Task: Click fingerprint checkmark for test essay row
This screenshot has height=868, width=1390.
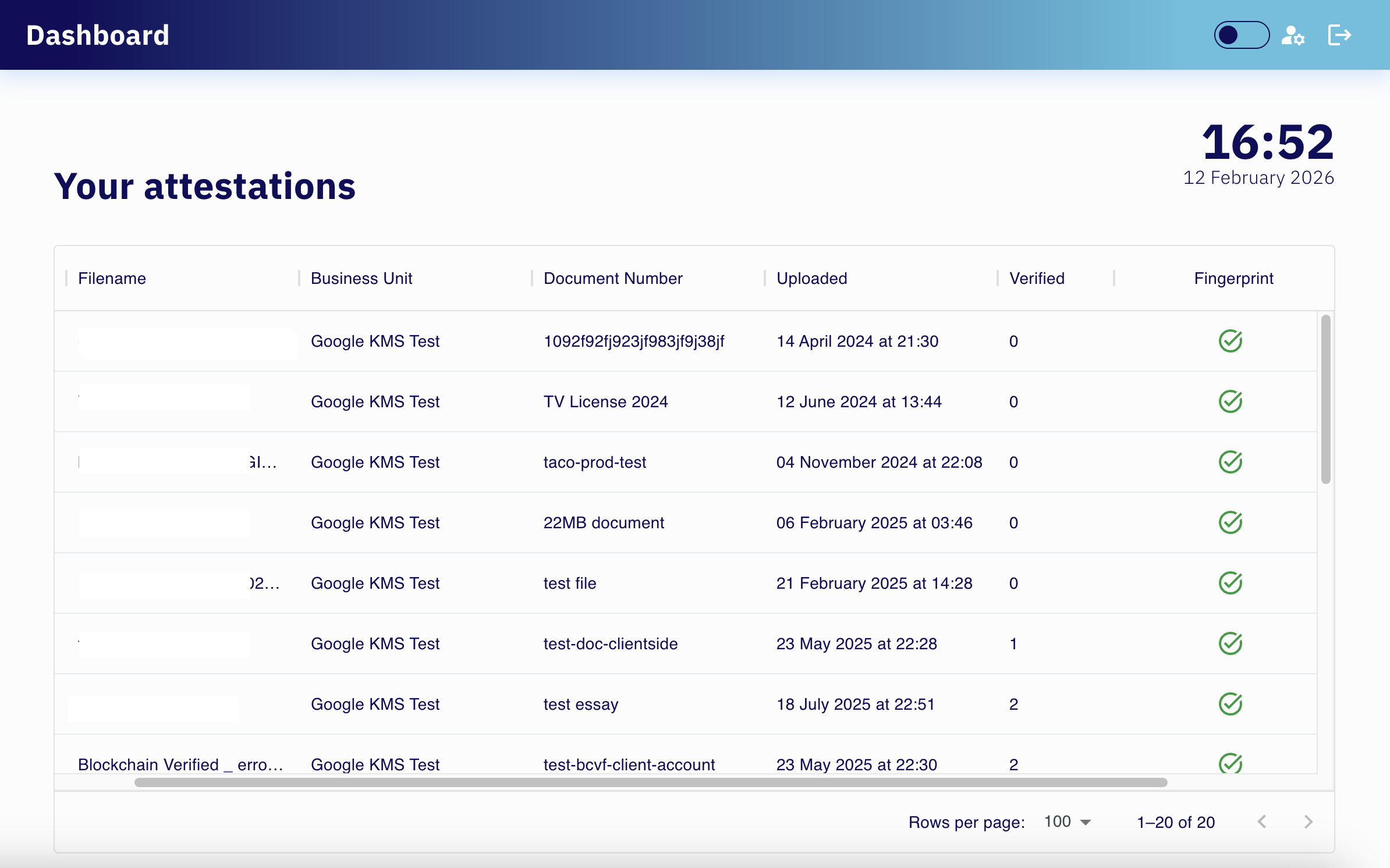Action: 1230,704
